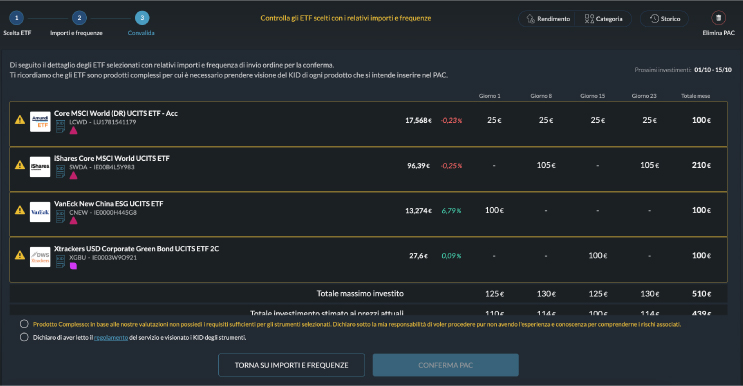The width and height of the screenshot is (743, 386).
Task: Go to step 2 Importi e frequenze
Action: pos(79,18)
